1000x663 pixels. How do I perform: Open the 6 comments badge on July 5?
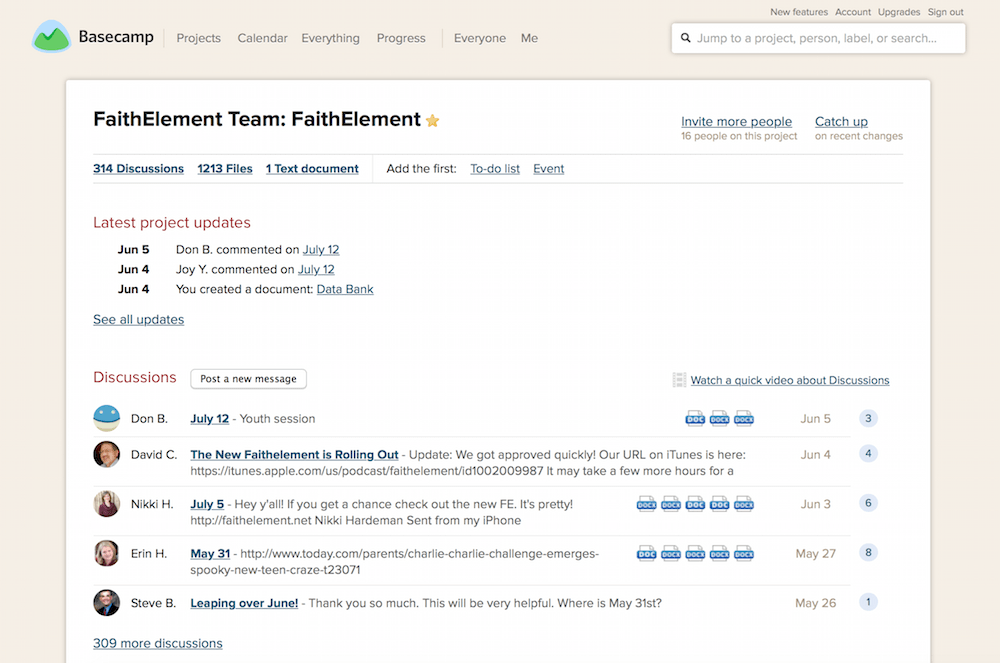point(868,503)
